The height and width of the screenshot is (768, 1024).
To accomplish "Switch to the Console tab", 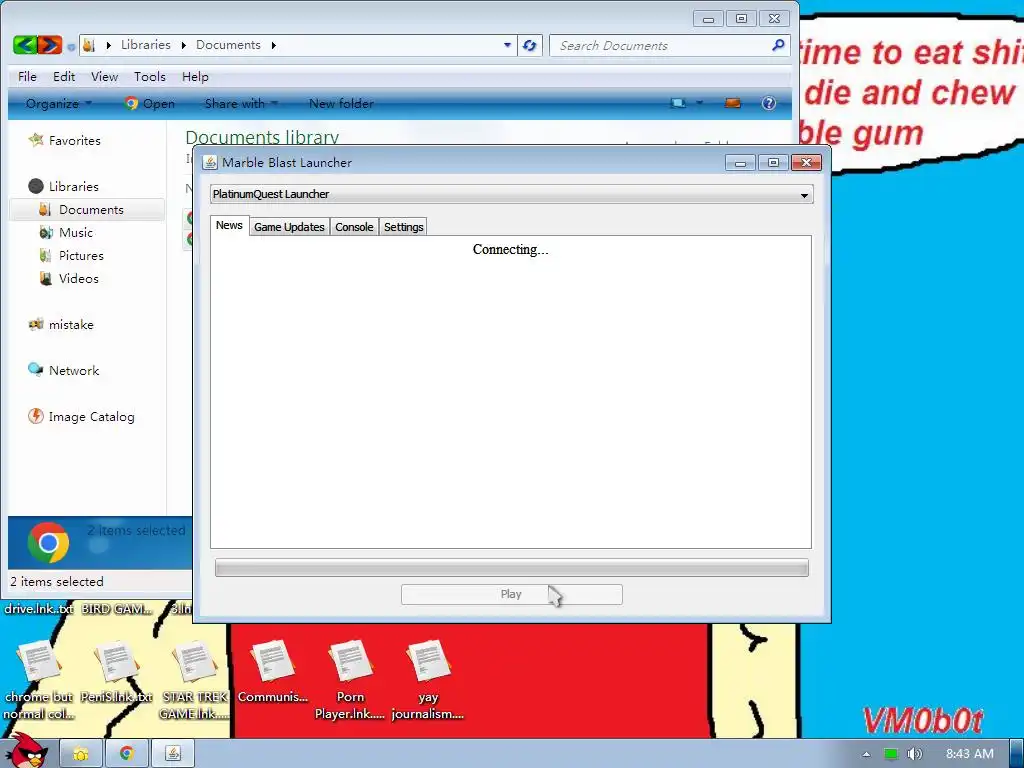I will click(x=354, y=227).
